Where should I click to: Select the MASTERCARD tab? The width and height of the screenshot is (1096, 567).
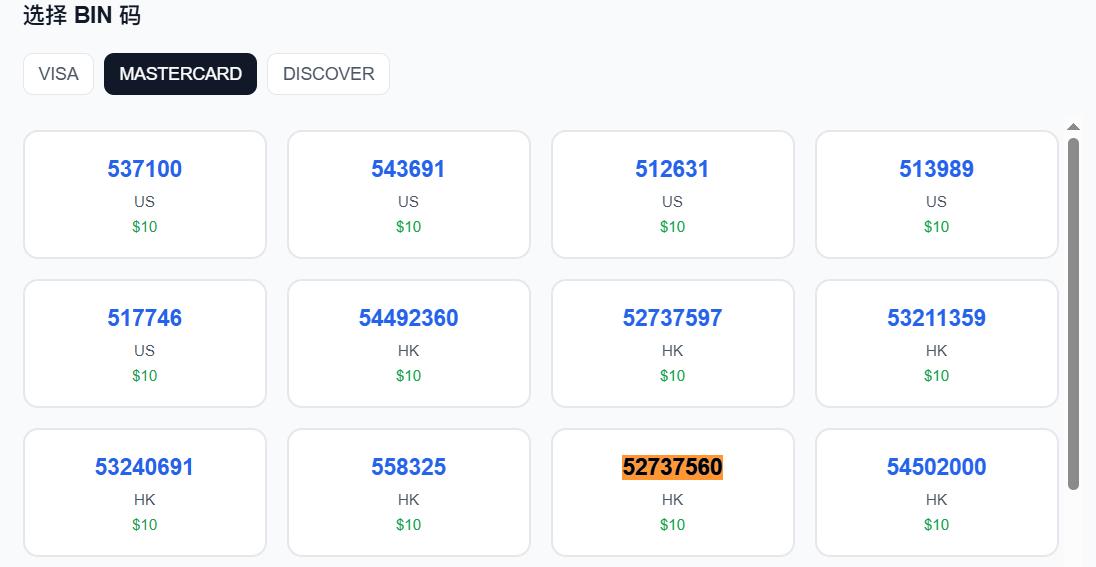pos(180,74)
